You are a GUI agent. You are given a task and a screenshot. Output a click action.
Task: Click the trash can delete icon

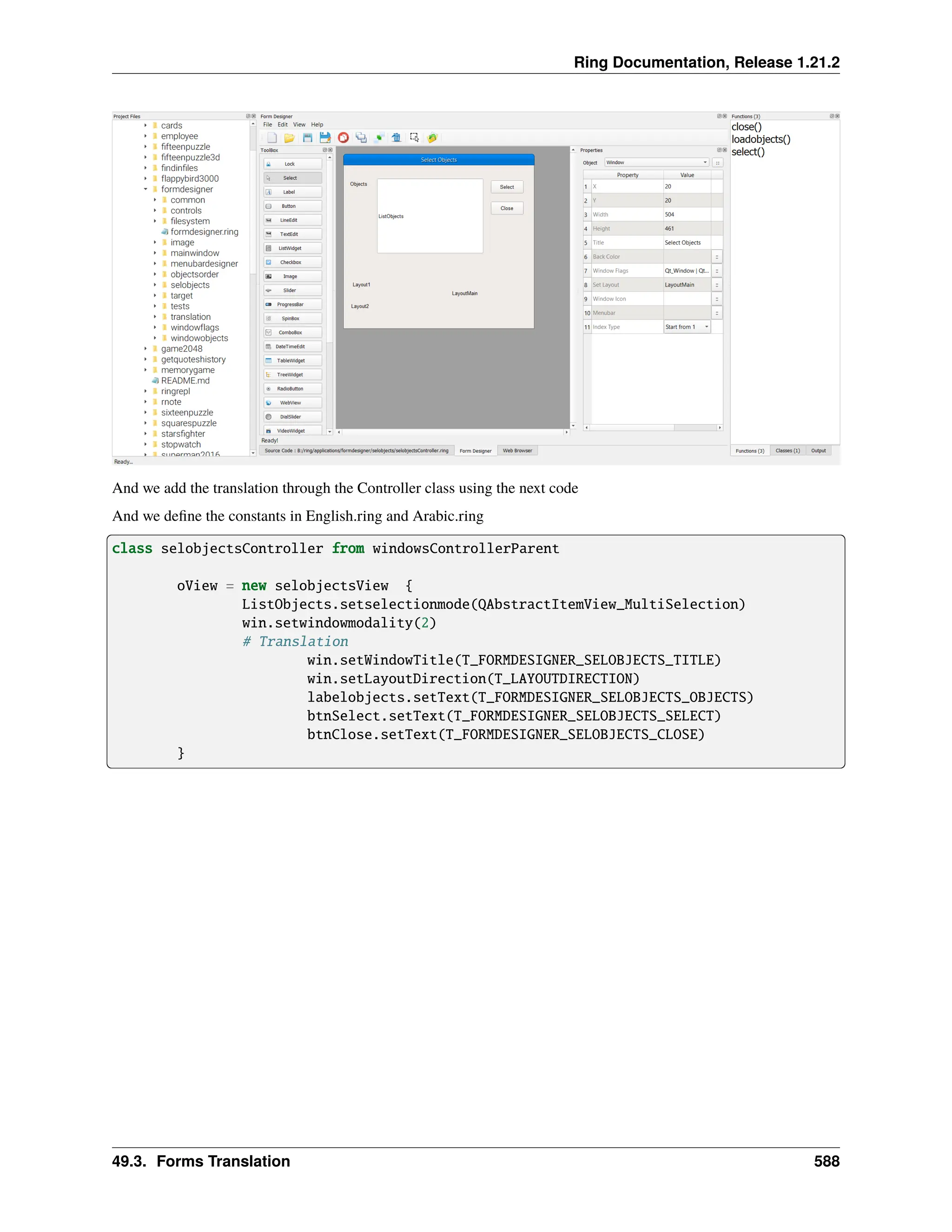(397, 138)
